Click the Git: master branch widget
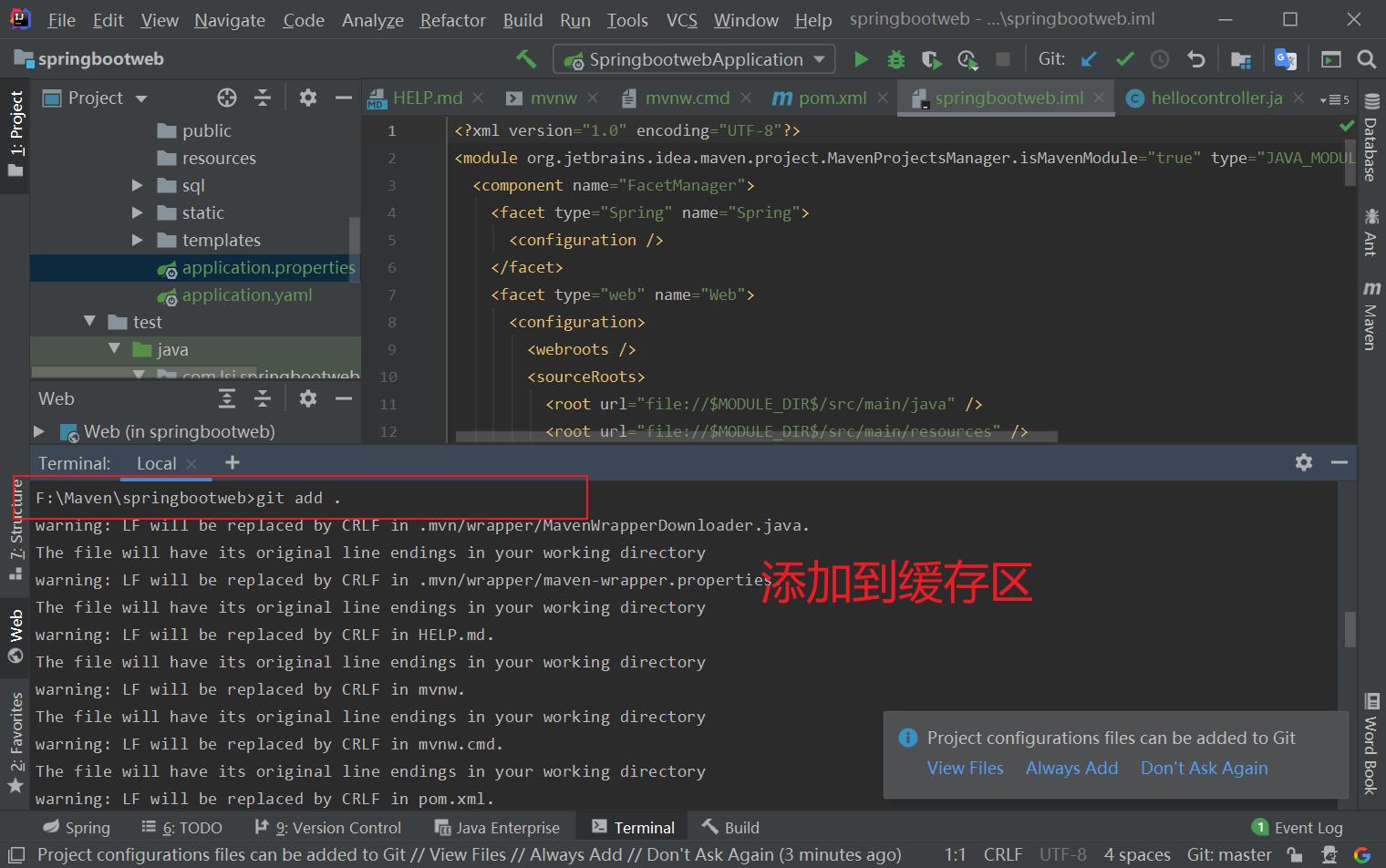This screenshot has height=868, width=1386. coord(1229,854)
